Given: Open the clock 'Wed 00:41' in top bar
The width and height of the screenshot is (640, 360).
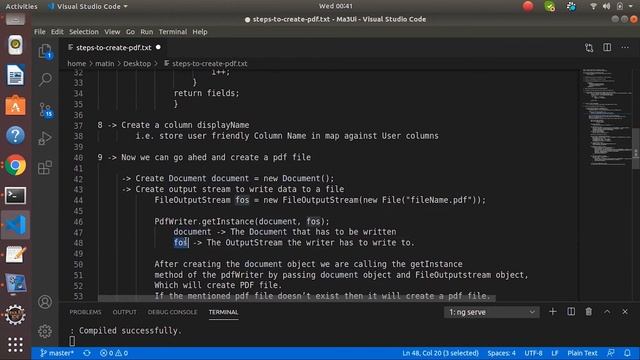Looking at the screenshot, I should [x=336, y=6].
